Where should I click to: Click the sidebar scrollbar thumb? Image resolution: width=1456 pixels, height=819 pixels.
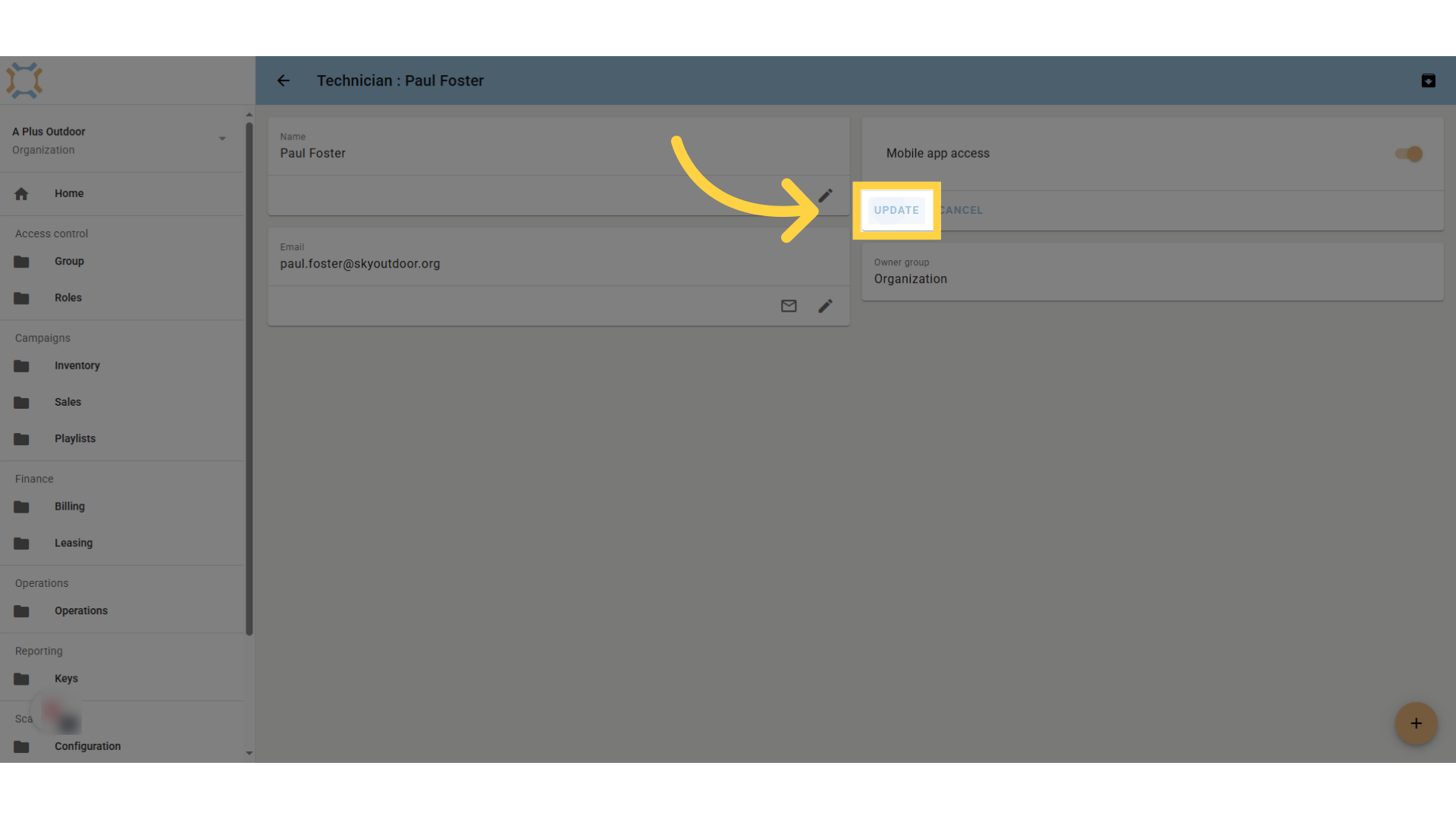(249, 379)
